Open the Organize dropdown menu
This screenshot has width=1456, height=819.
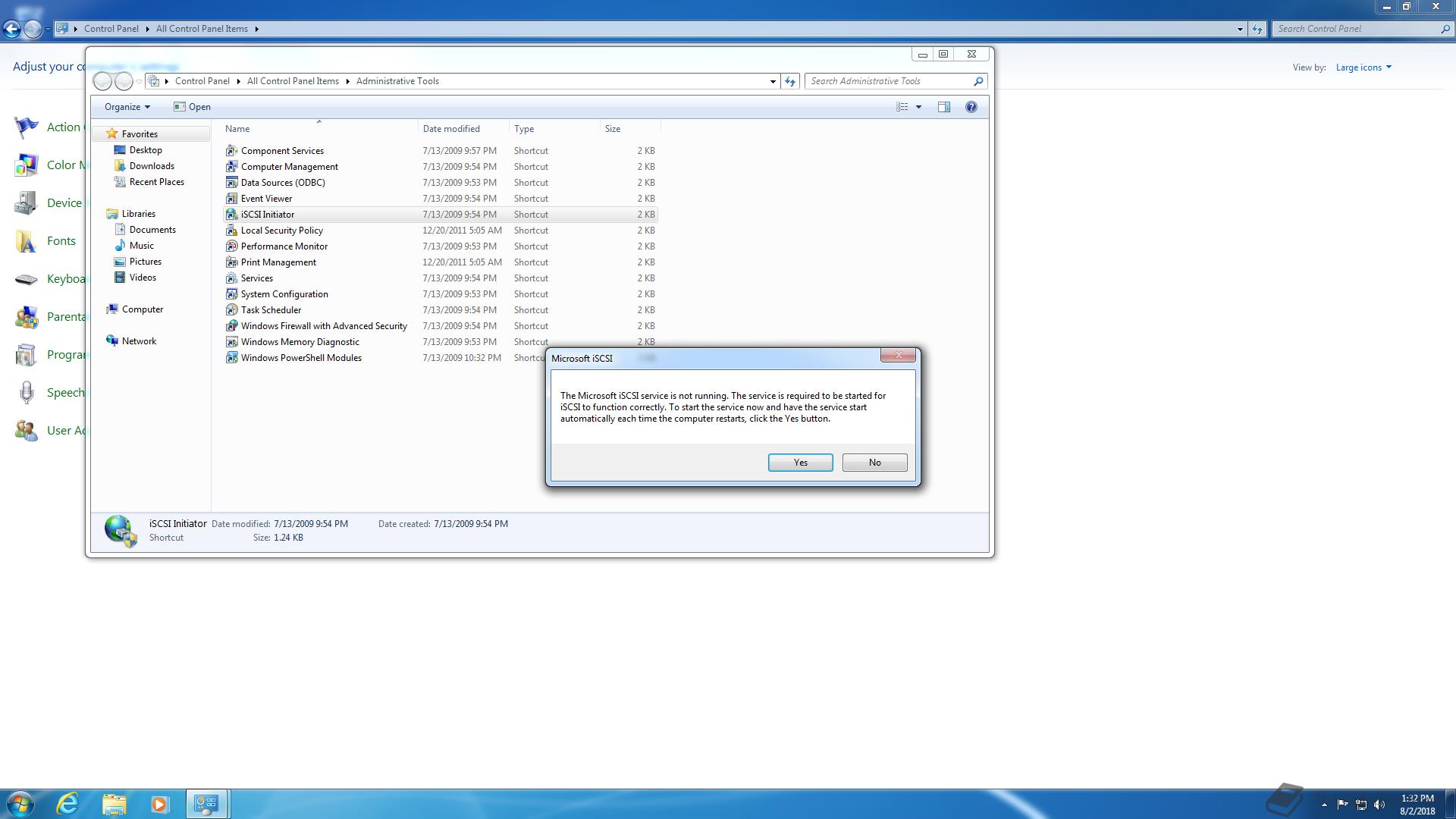pyautogui.click(x=127, y=107)
